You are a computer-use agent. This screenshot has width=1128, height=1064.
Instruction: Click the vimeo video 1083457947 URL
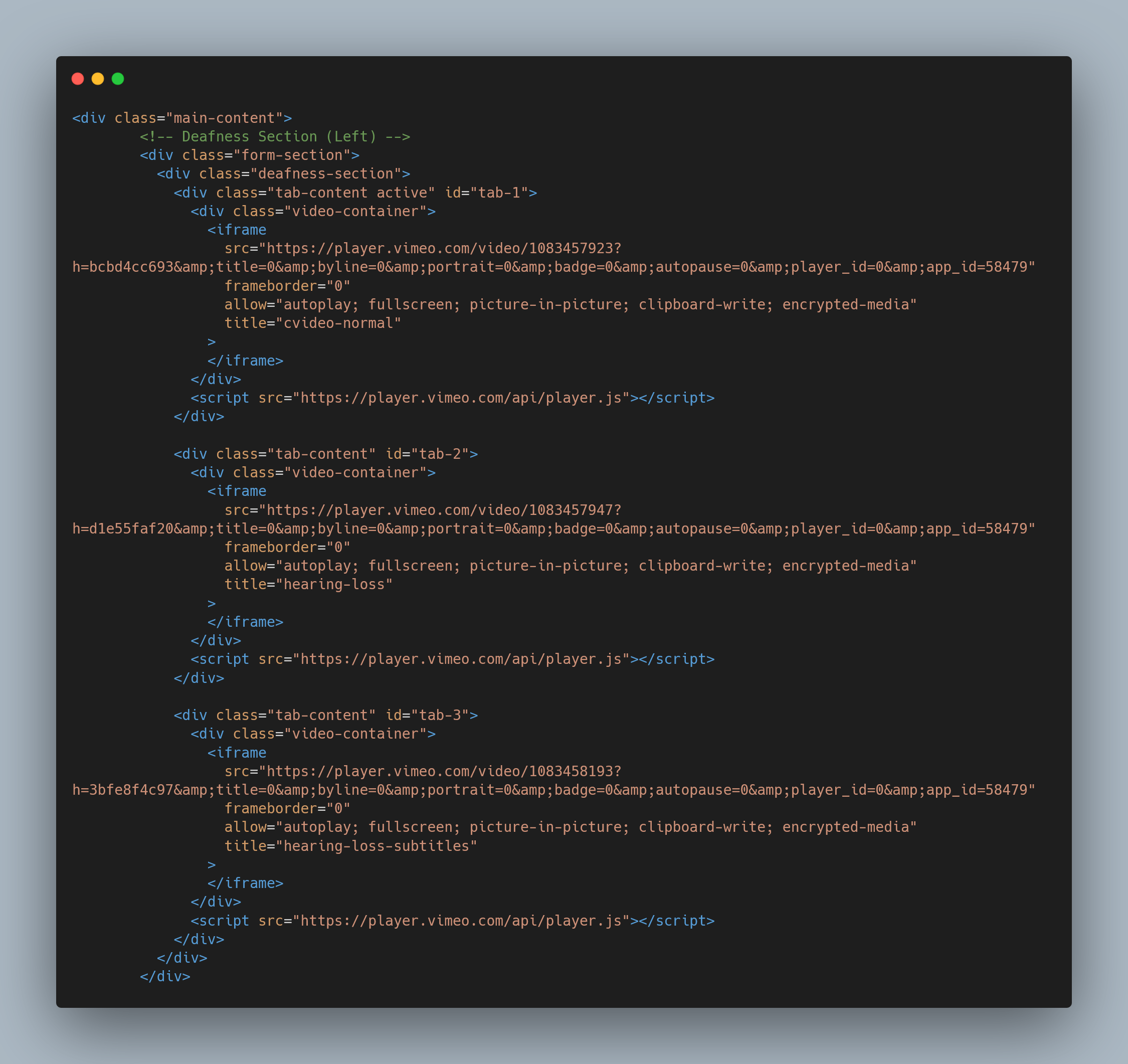coord(444,510)
